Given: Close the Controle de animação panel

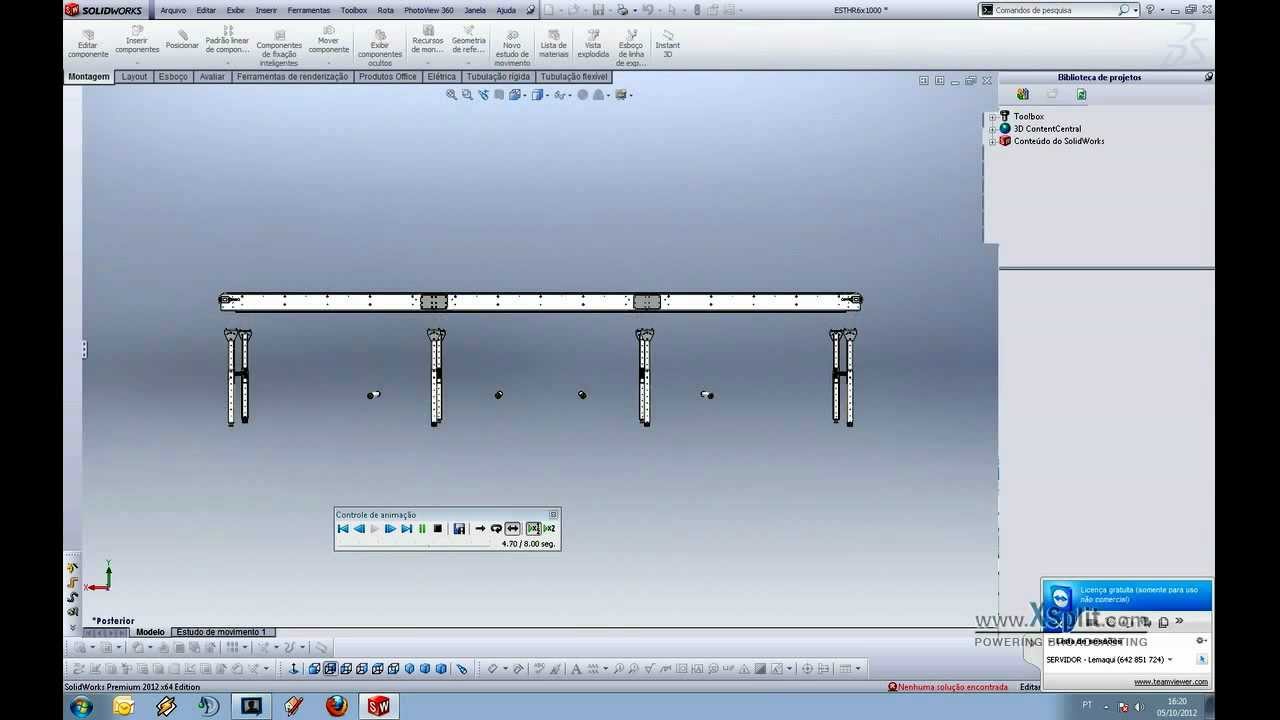Looking at the screenshot, I should (x=553, y=515).
